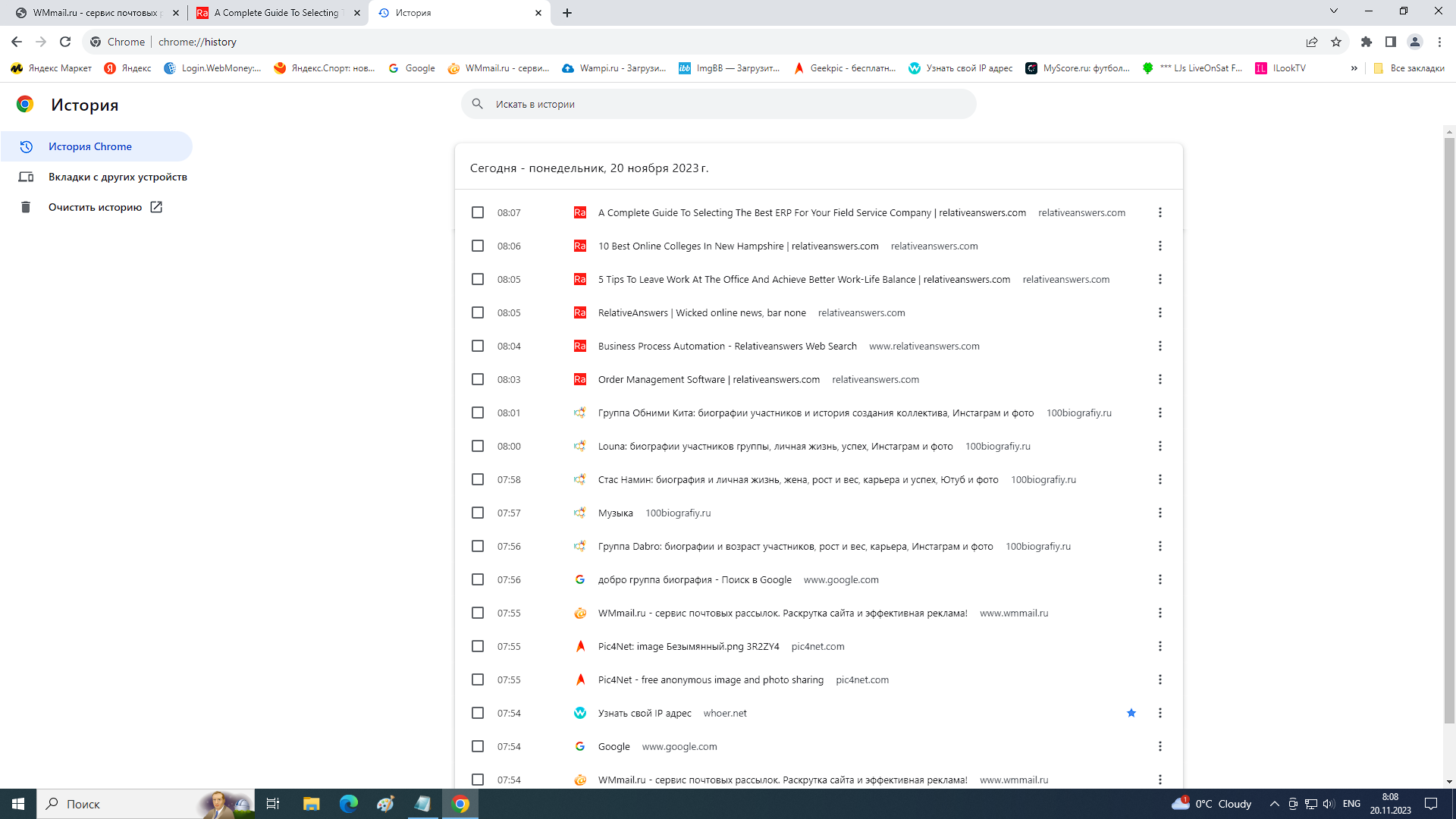The width and height of the screenshot is (1456, 819).
Task: Select the Business Process Automation entry checkbox
Action: [x=478, y=346]
